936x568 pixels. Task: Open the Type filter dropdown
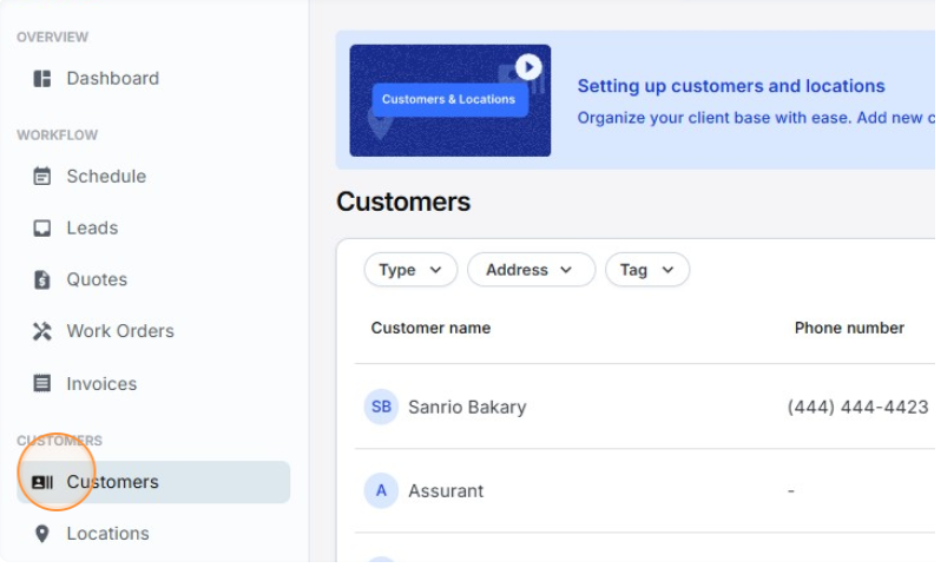point(410,270)
